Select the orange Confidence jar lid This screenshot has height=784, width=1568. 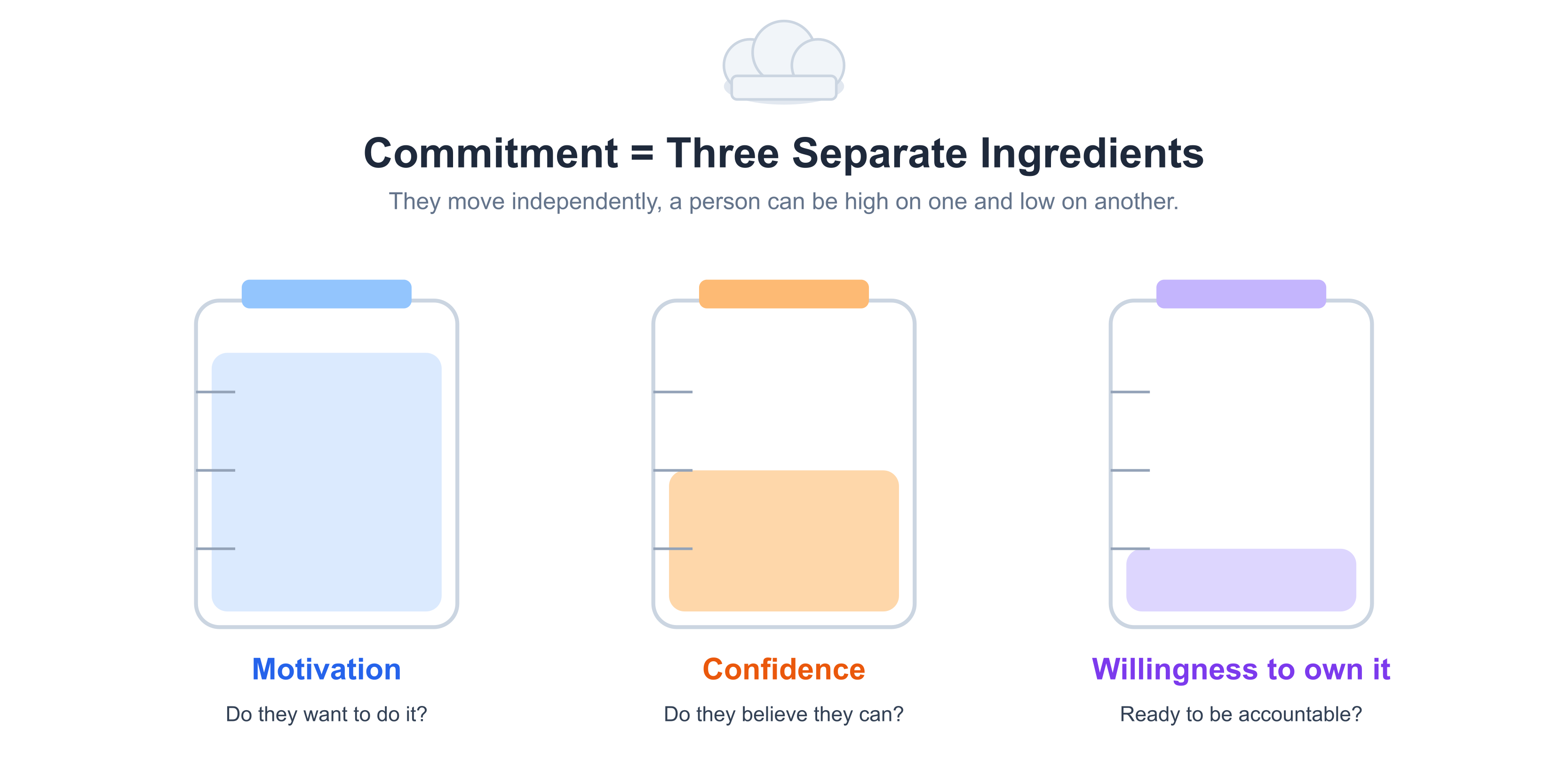click(783, 294)
